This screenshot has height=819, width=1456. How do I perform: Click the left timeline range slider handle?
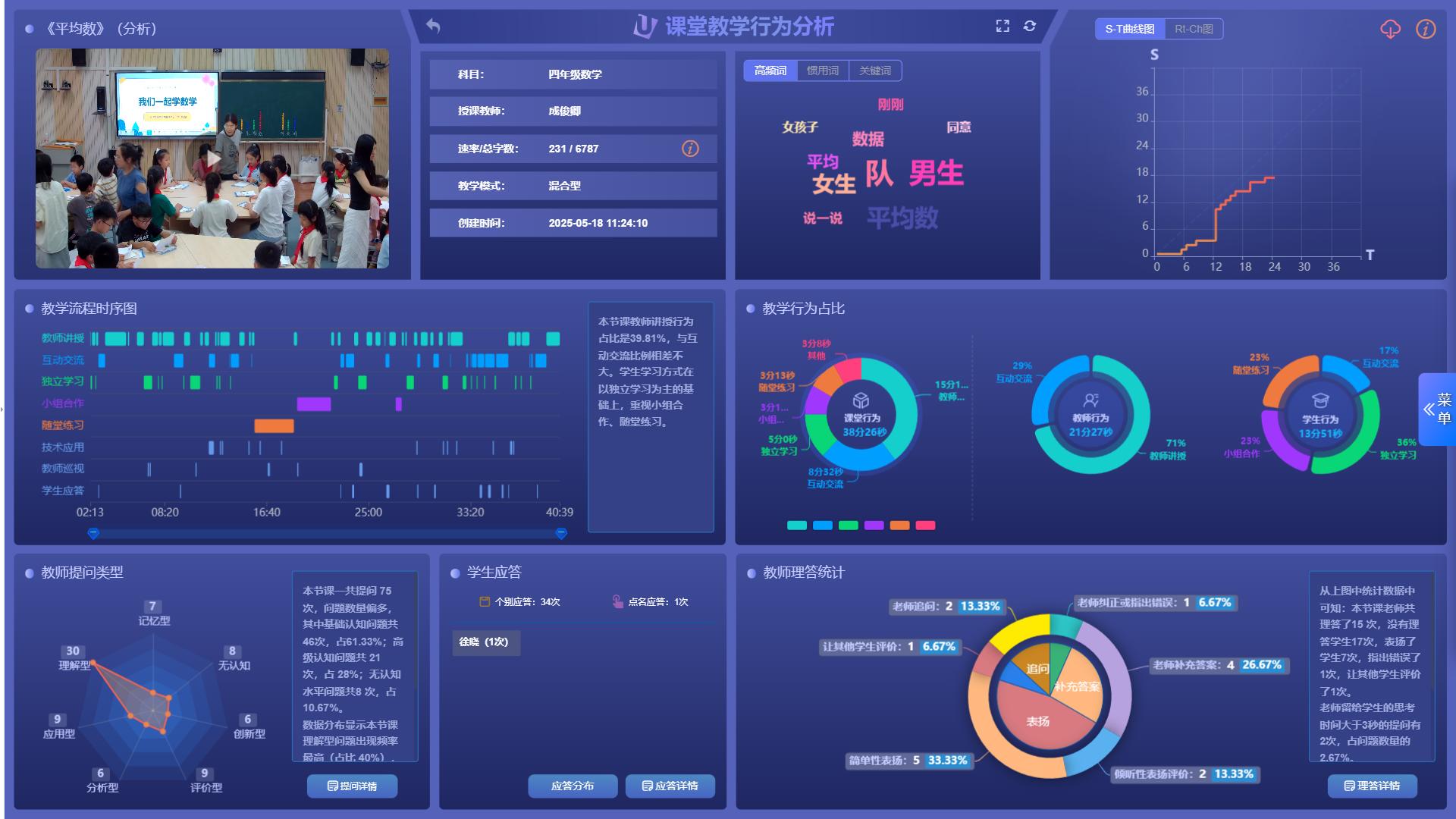coord(93,534)
